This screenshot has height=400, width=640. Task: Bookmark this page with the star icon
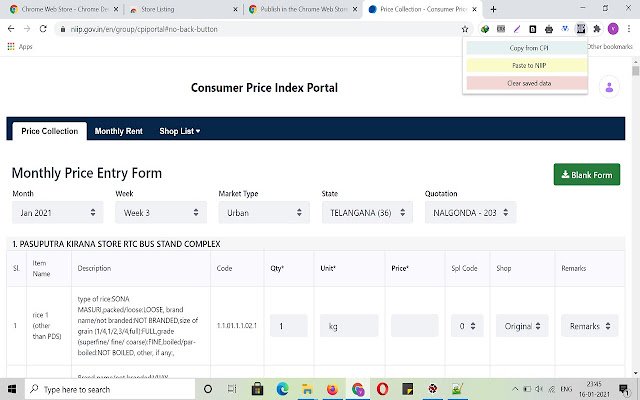click(x=464, y=29)
